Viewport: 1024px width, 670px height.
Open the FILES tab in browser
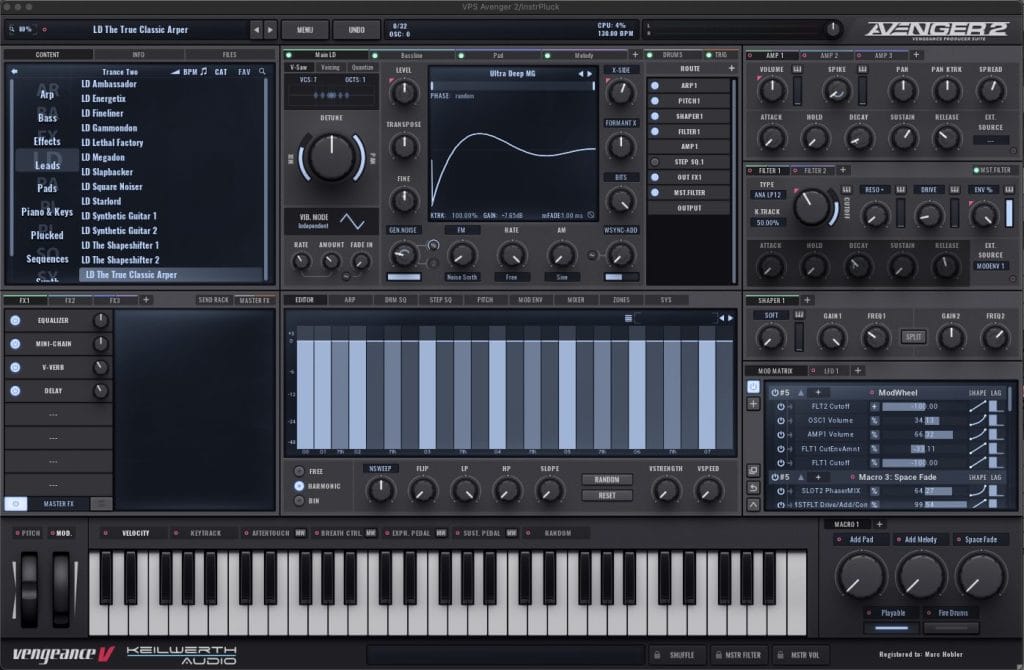[x=229, y=54]
